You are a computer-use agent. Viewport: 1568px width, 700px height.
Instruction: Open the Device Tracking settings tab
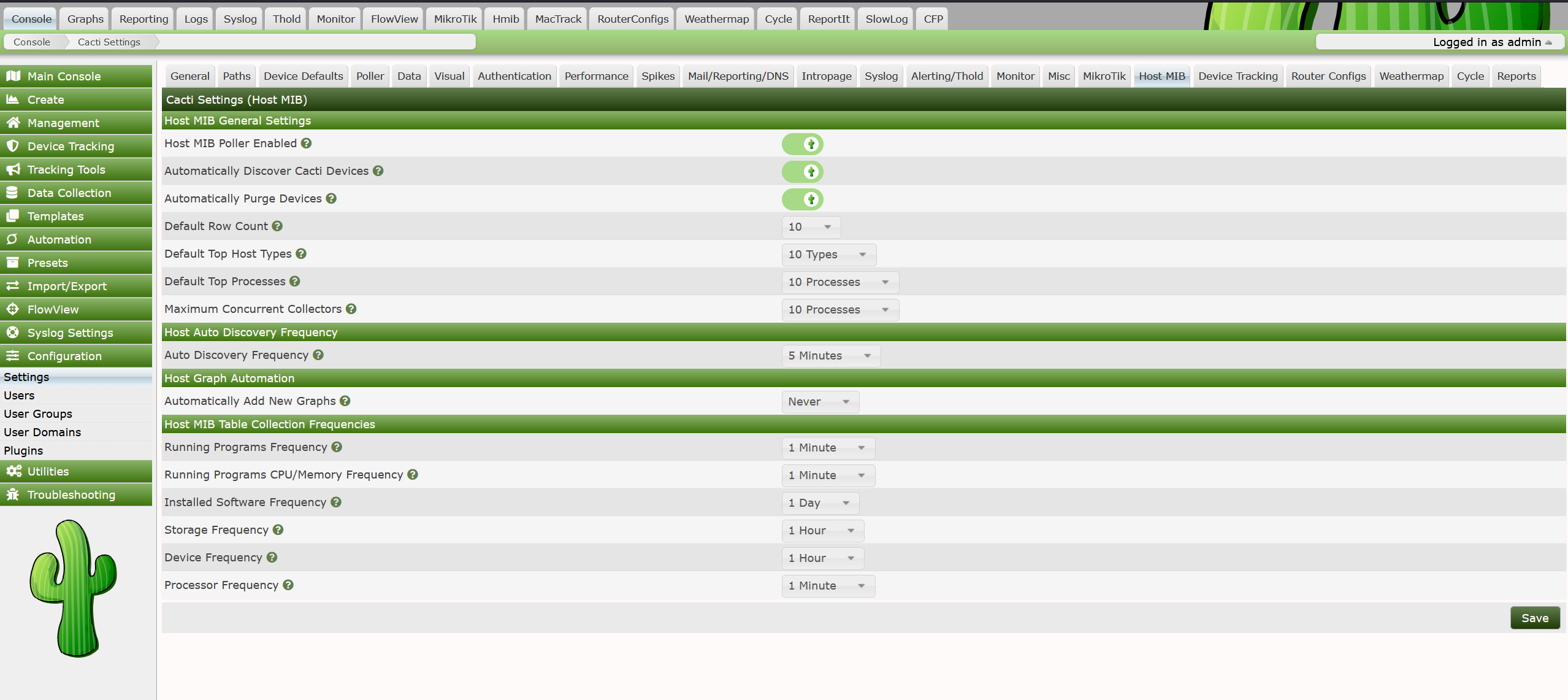pos(1237,76)
